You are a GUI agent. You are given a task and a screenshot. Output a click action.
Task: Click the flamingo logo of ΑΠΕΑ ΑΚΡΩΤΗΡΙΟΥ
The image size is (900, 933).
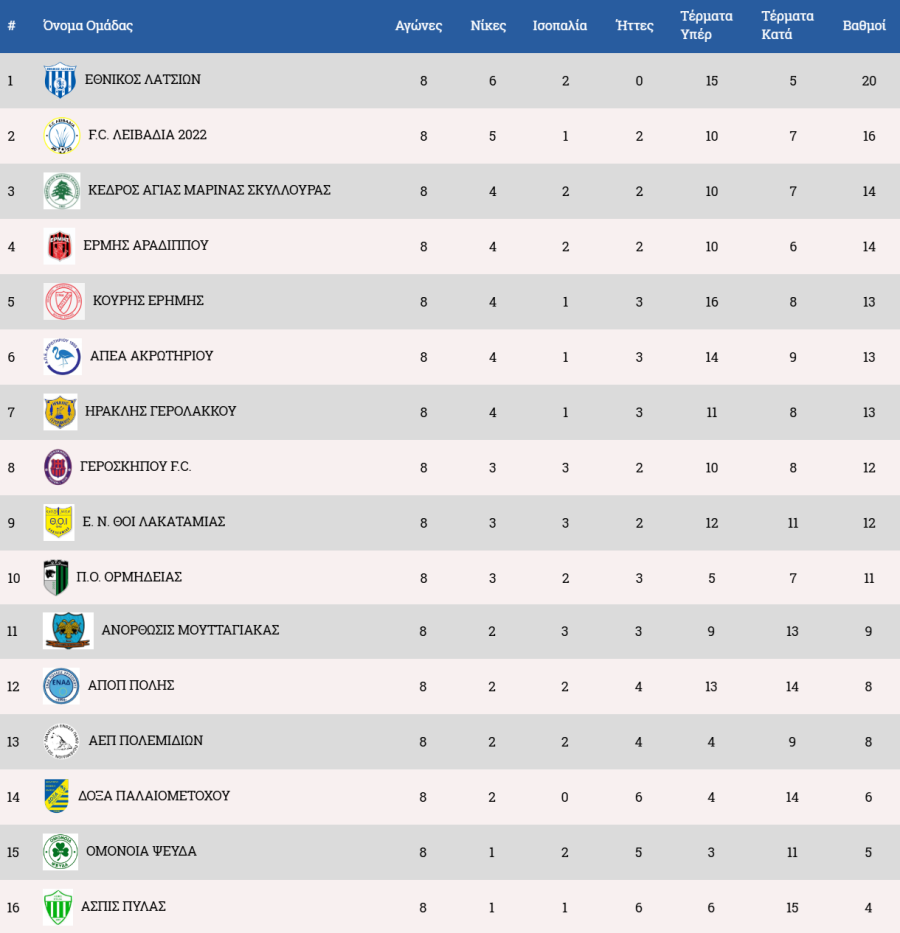[62, 357]
